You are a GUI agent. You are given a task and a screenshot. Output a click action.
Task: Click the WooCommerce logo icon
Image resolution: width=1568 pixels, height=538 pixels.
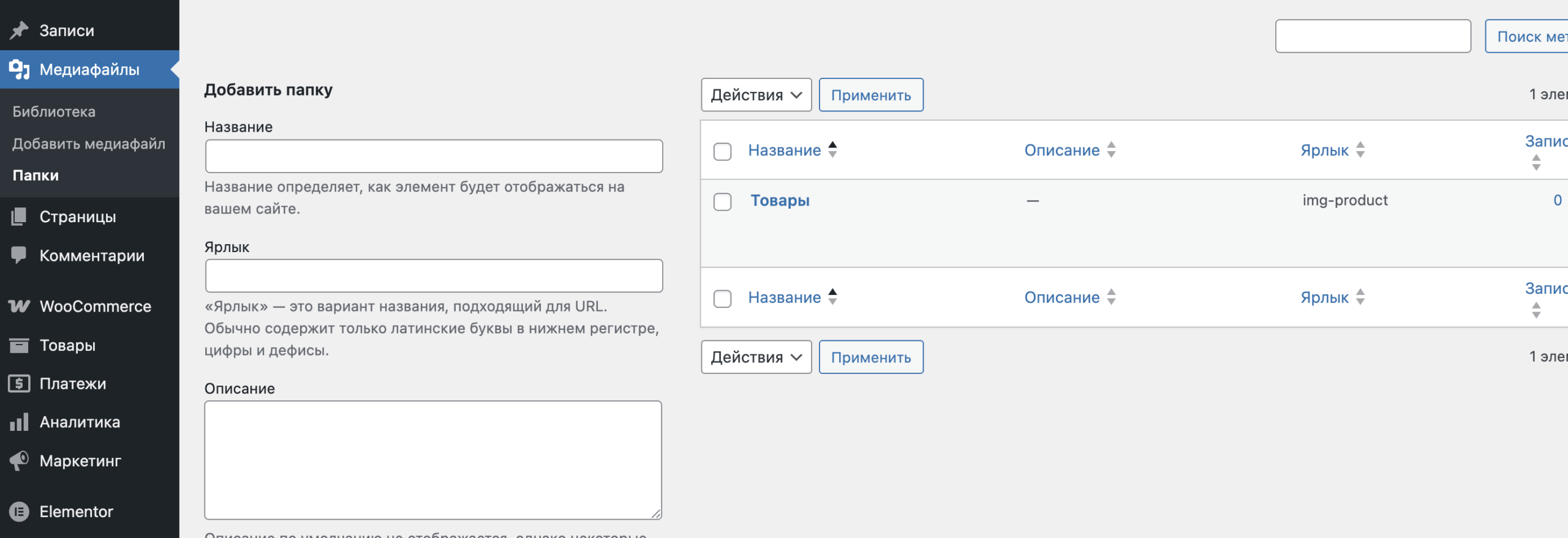(x=19, y=306)
